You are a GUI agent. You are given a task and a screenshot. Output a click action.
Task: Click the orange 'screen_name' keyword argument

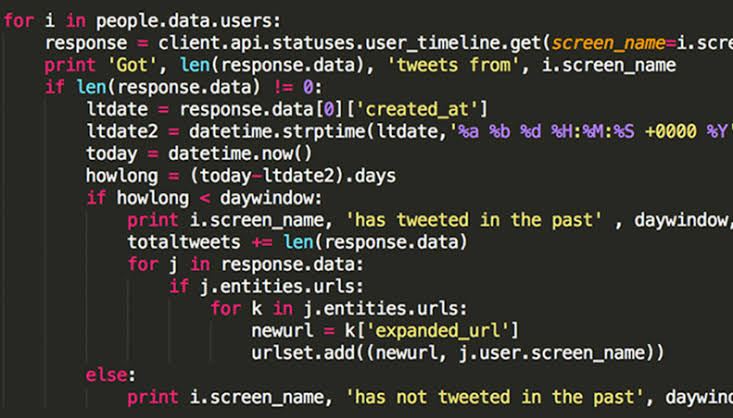point(609,43)
